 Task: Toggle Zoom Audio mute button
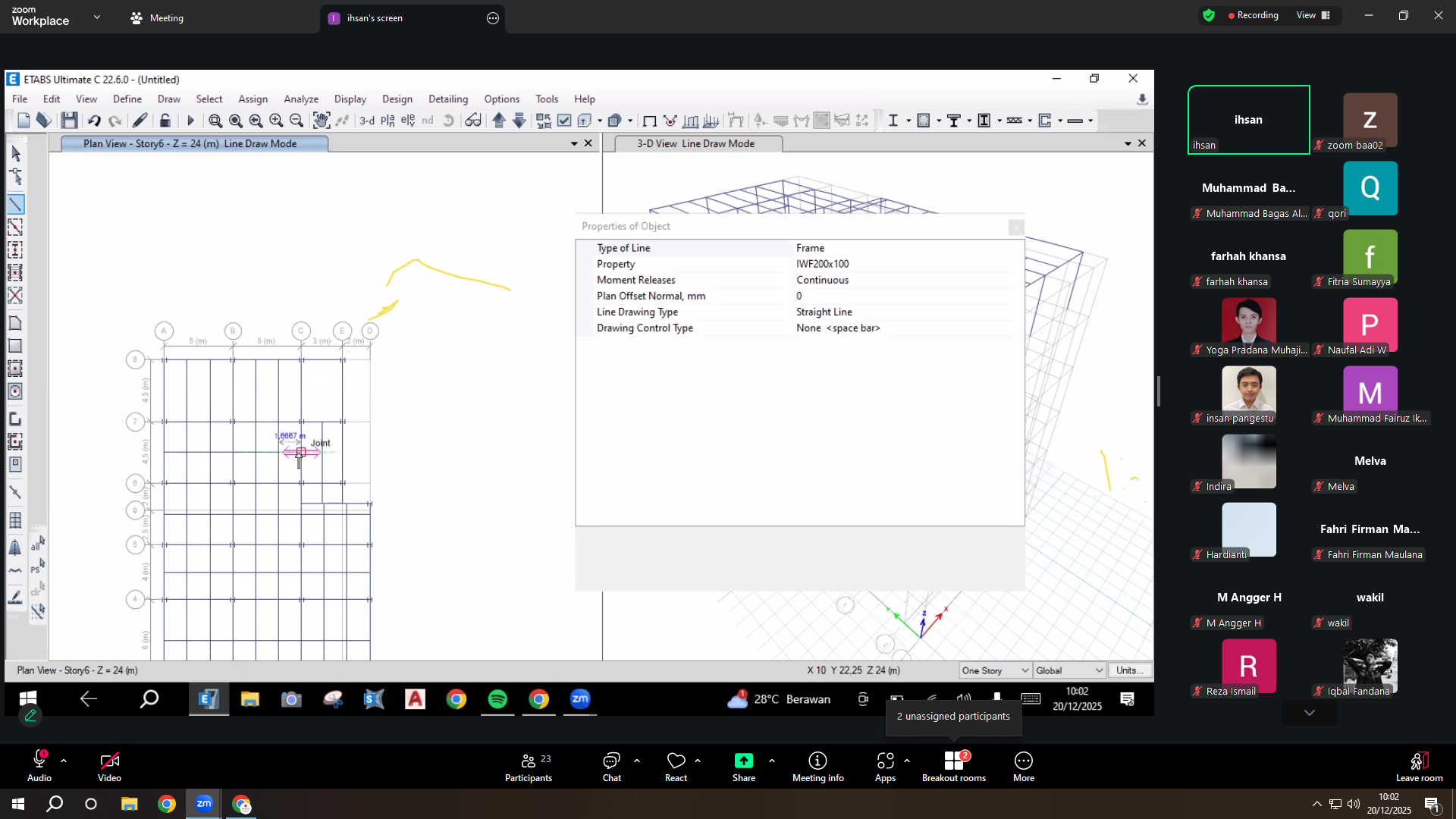click(x=39, y=766)
